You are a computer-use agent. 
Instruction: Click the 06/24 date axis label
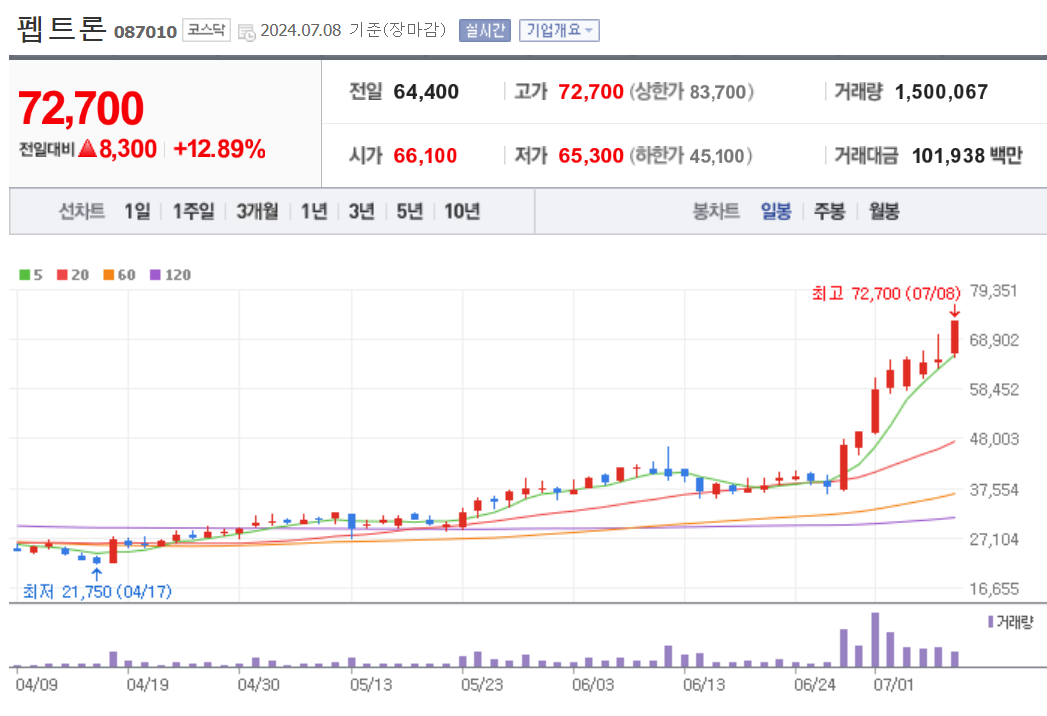(815, 685)
